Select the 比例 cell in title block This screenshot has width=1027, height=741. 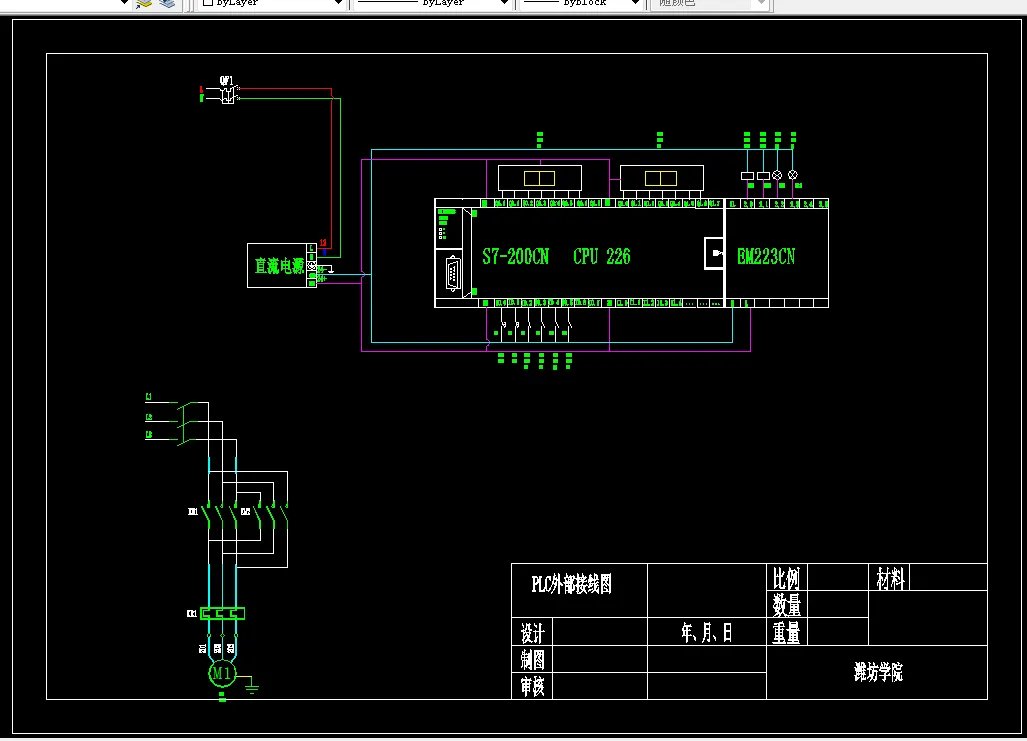(786, 578)
